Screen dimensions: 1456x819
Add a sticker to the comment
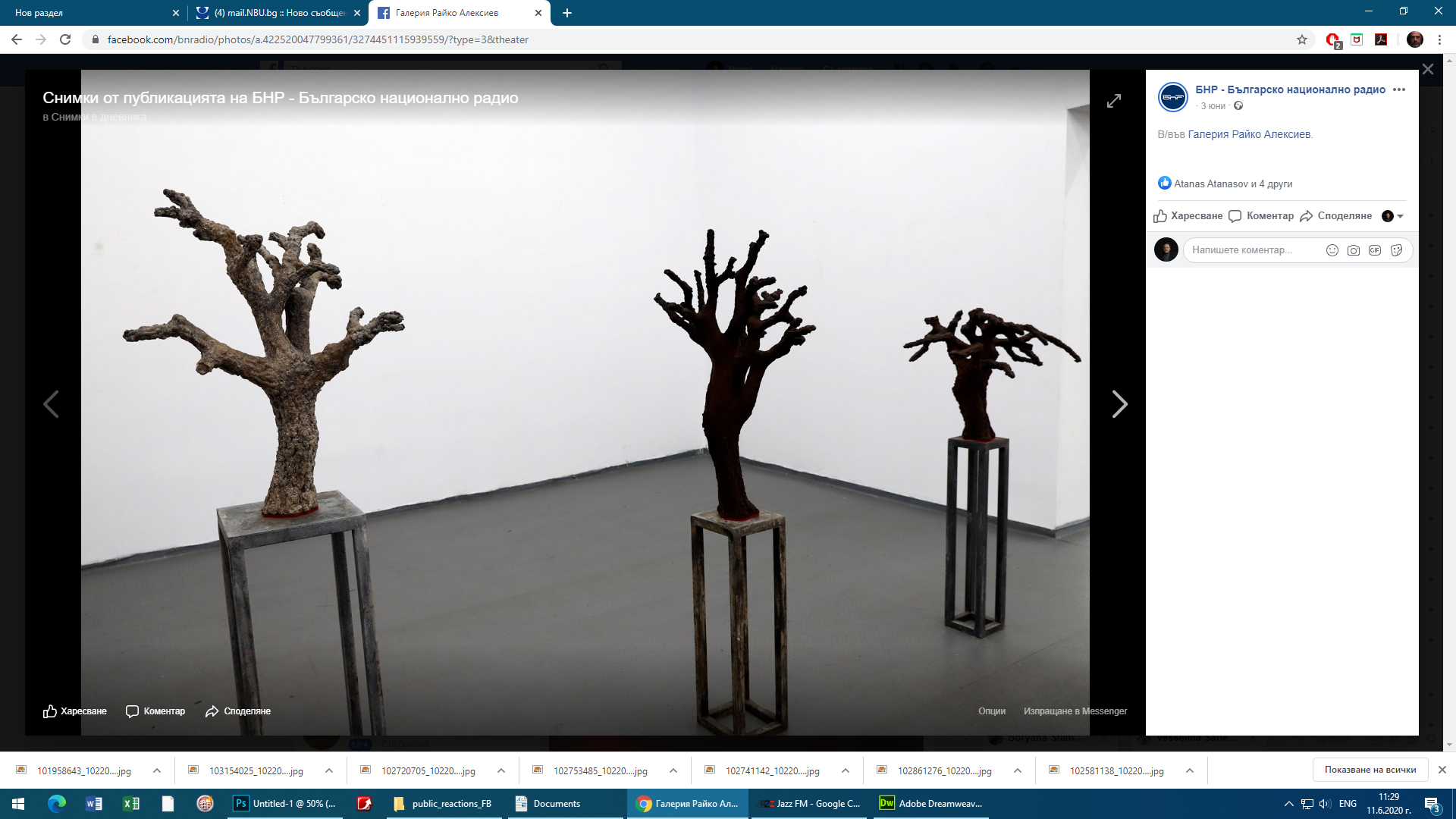[1397, 250]
